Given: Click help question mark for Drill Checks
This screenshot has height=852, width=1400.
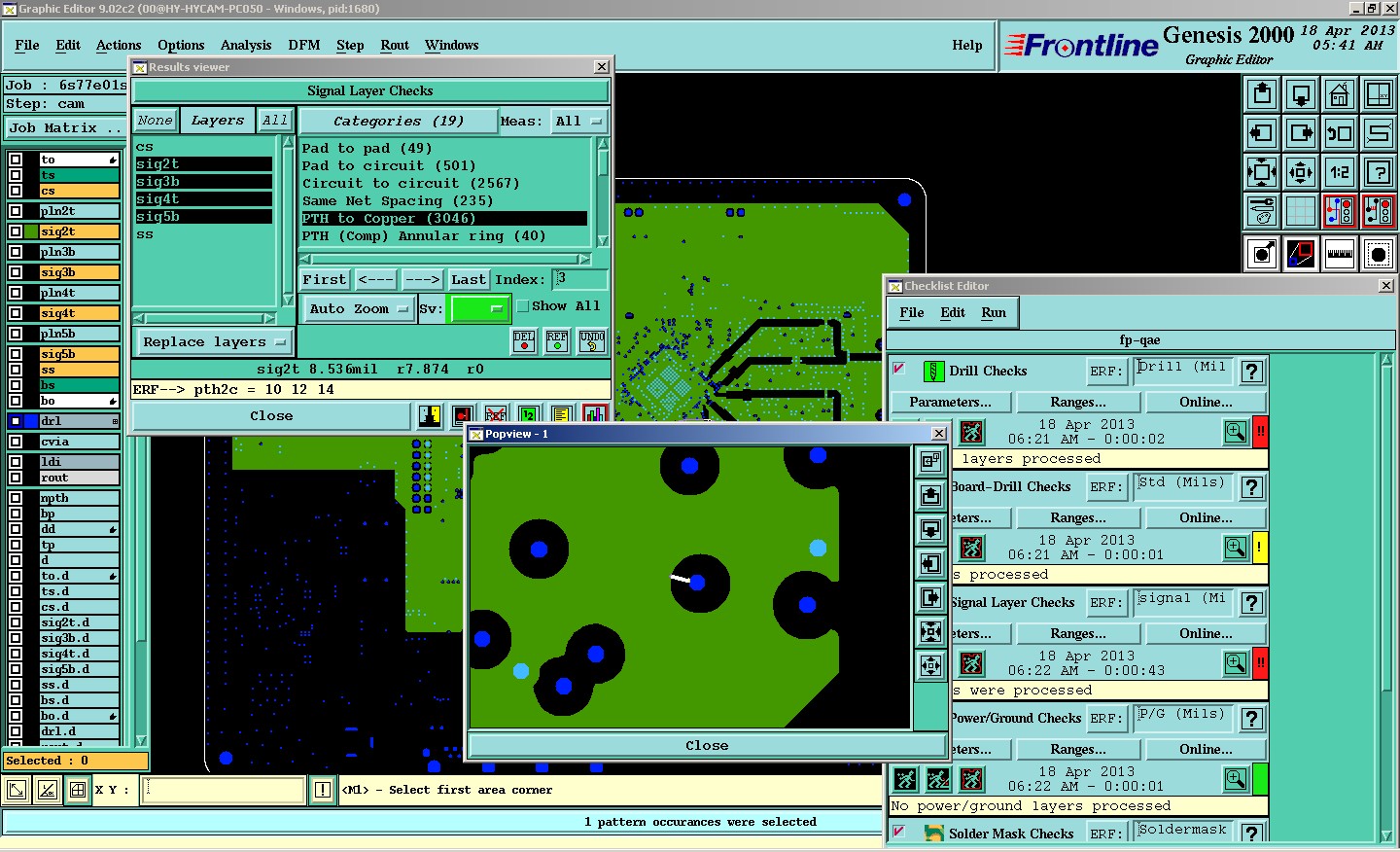Looking at the screenshot, I should [1252, 371].
